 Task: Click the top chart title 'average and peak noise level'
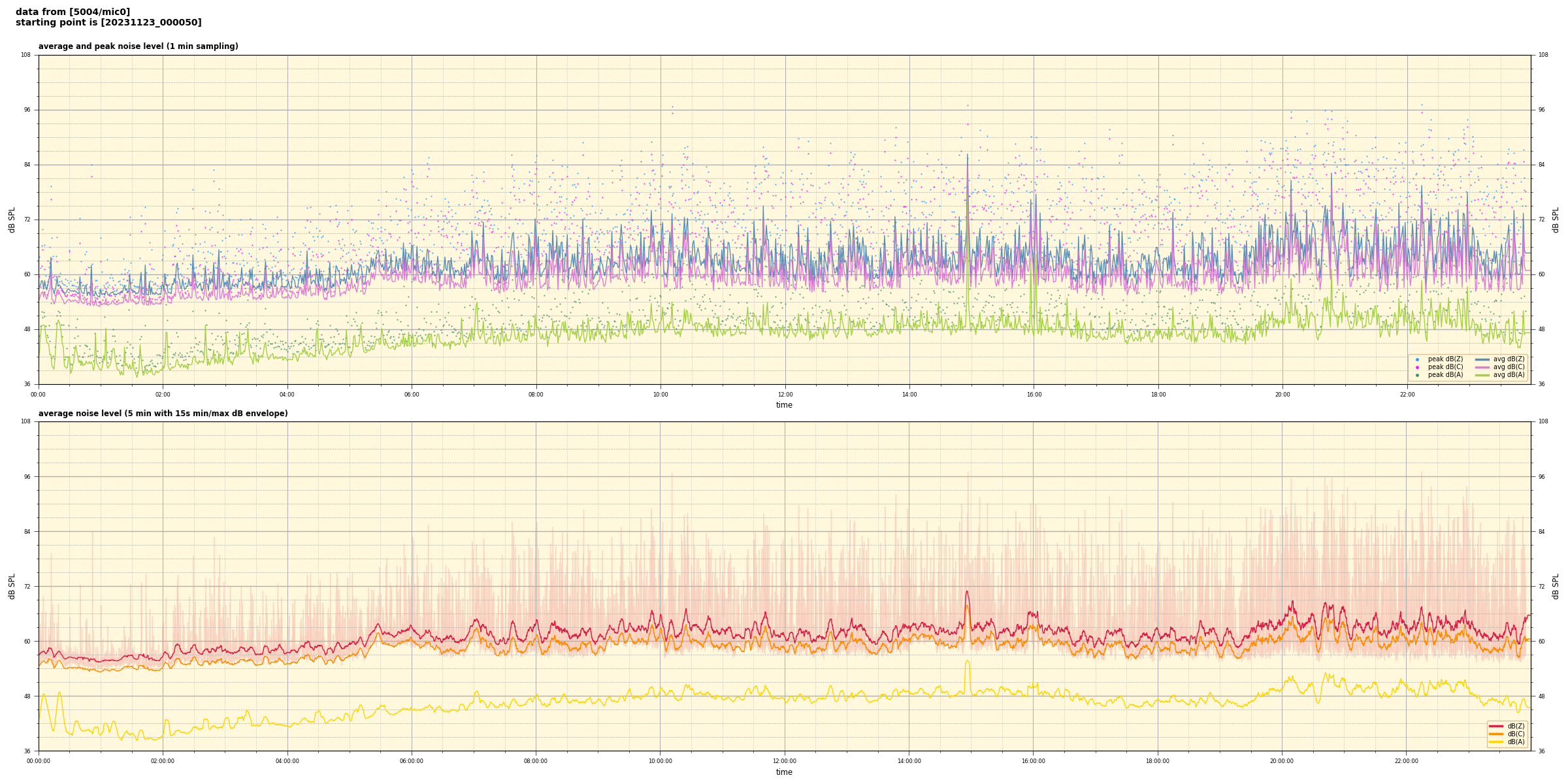coord(138,46)
